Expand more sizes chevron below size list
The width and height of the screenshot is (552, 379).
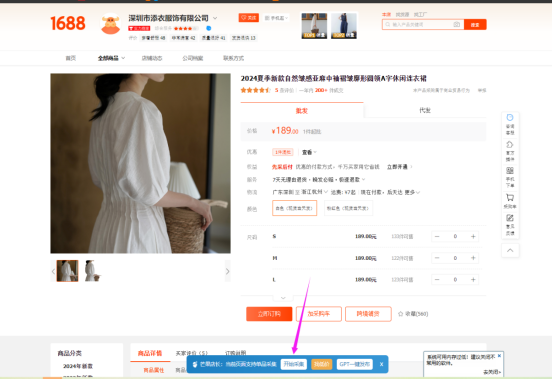coord(283,298)
